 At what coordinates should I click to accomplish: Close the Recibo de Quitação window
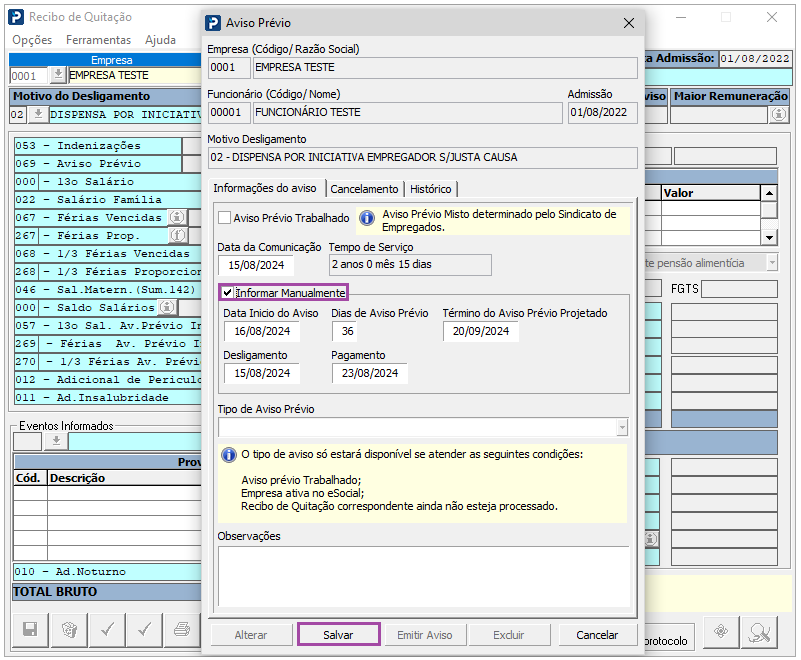pos(772,17)
